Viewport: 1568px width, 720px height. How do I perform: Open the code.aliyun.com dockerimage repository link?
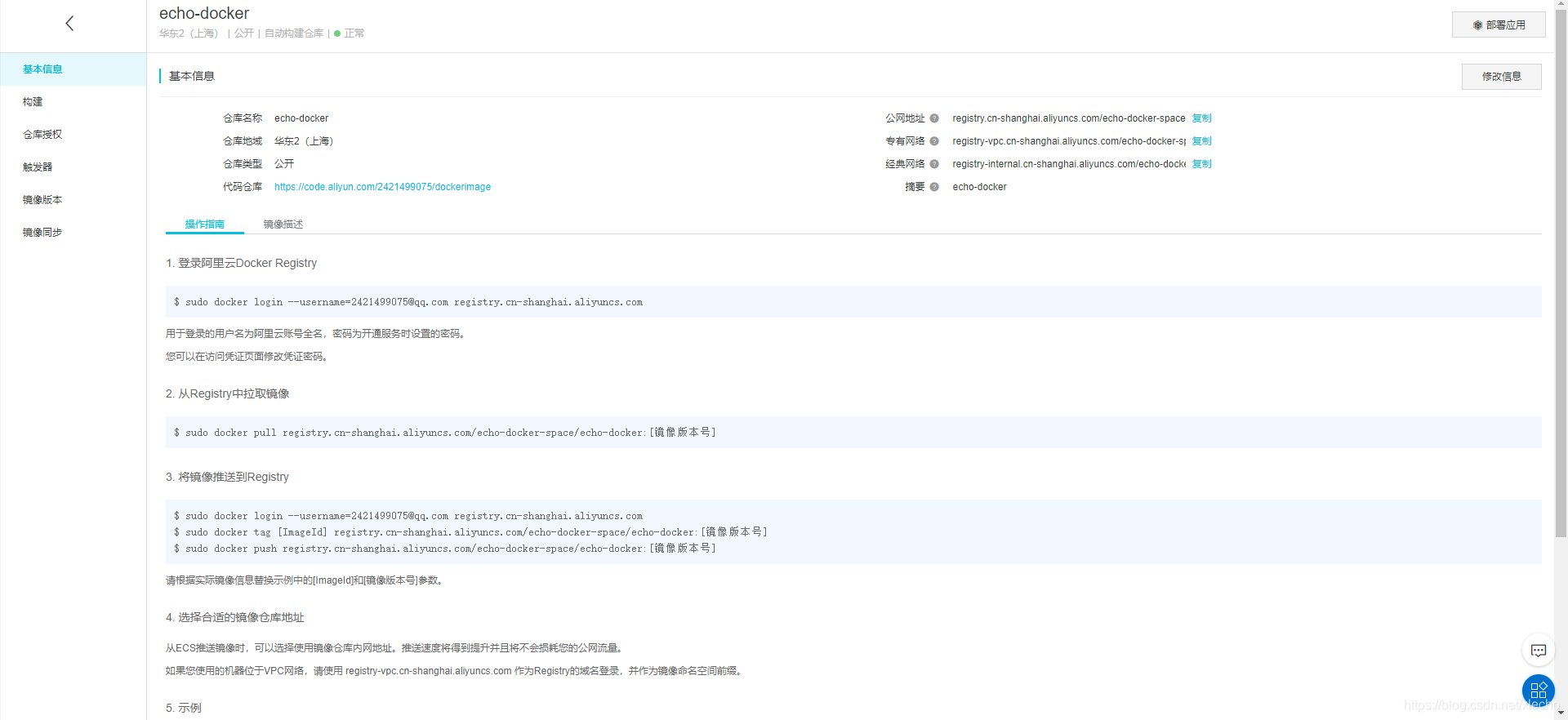(x=382, y=187)
